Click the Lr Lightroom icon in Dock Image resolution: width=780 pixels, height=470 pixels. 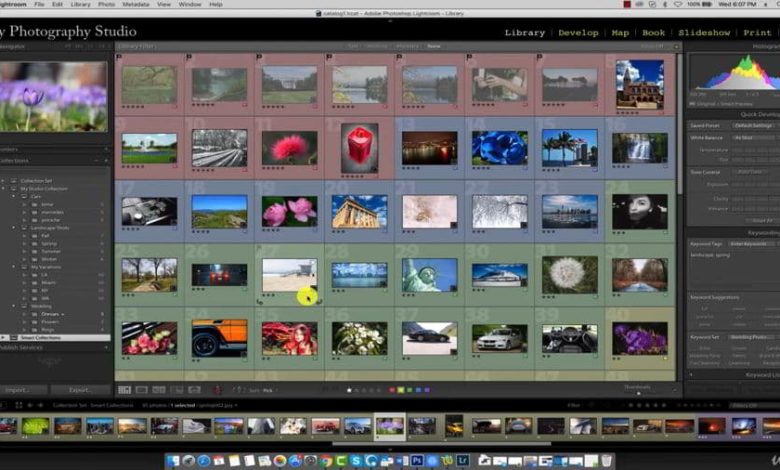(463, 461)
